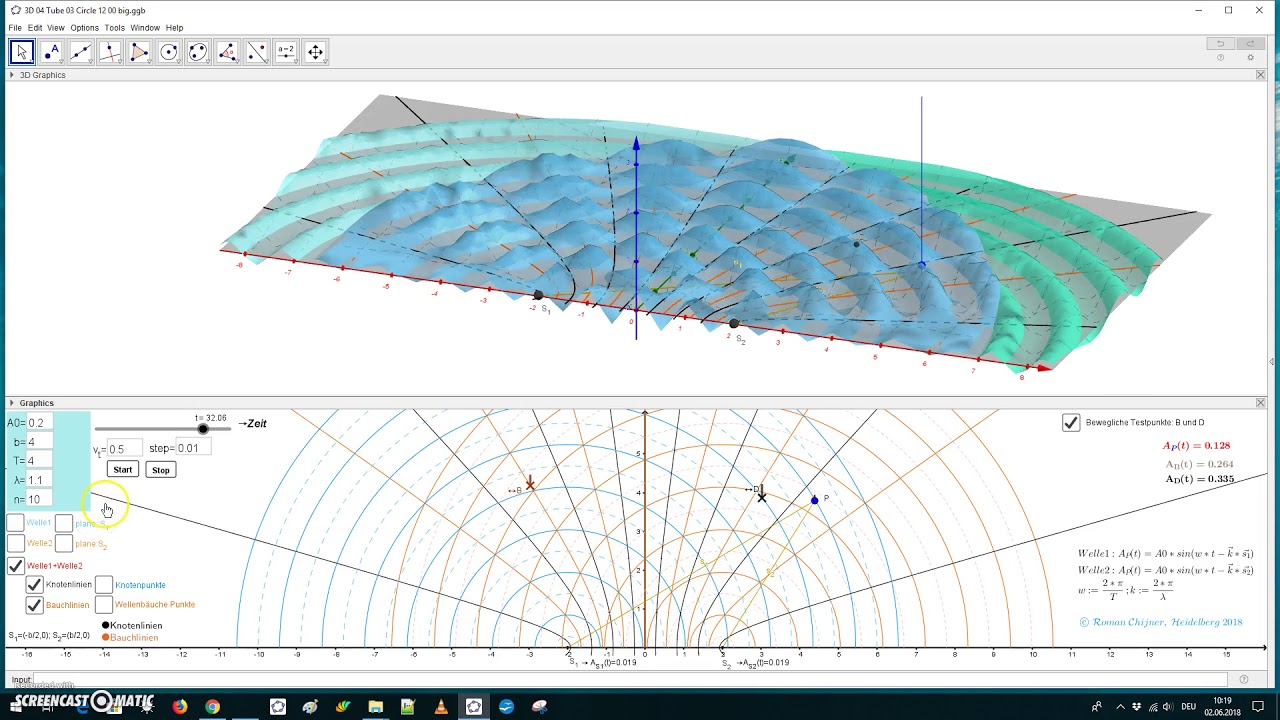Click the time slider knob t=32.06
Screen dimensions: 1280x720
[x=203, y=429]
